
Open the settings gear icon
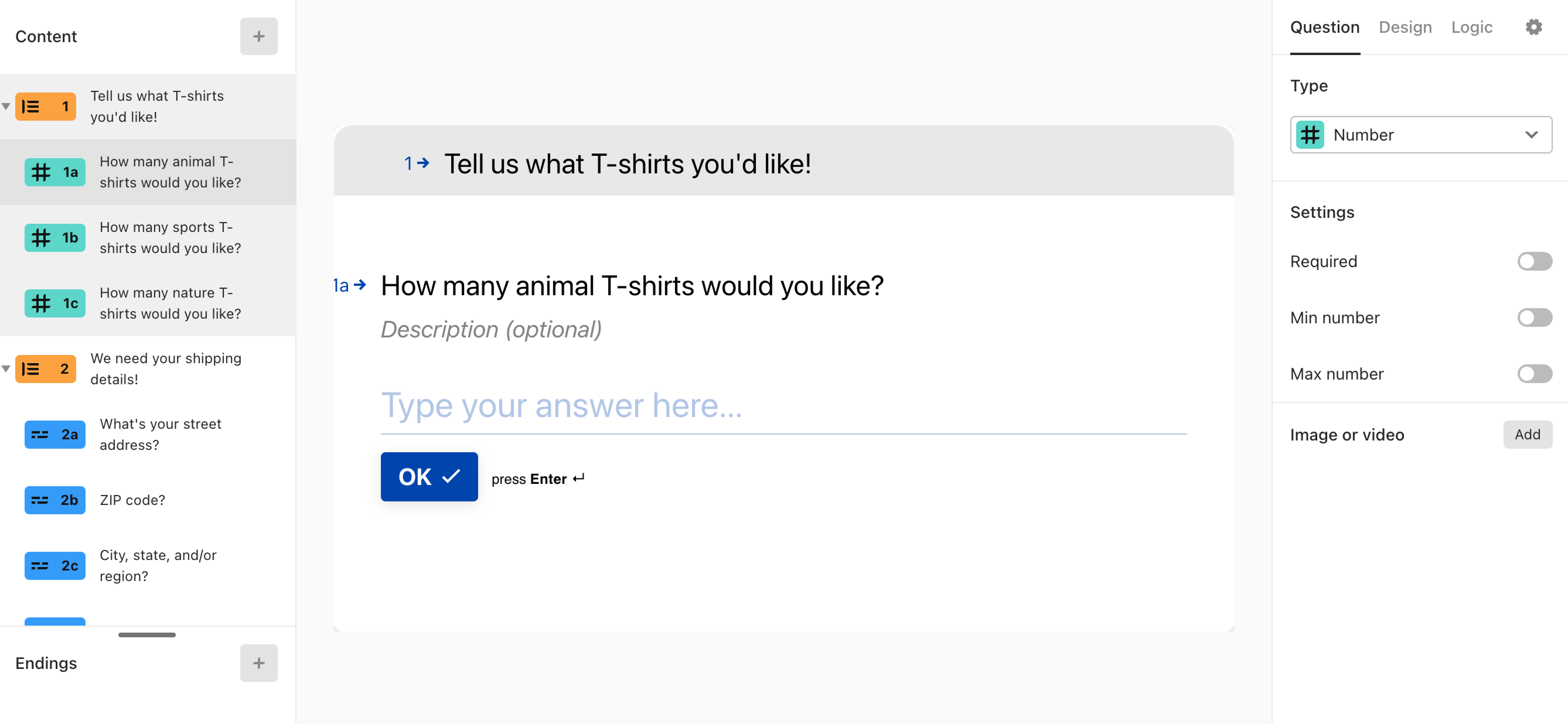pyautogui.click(x=1533, y=27)
